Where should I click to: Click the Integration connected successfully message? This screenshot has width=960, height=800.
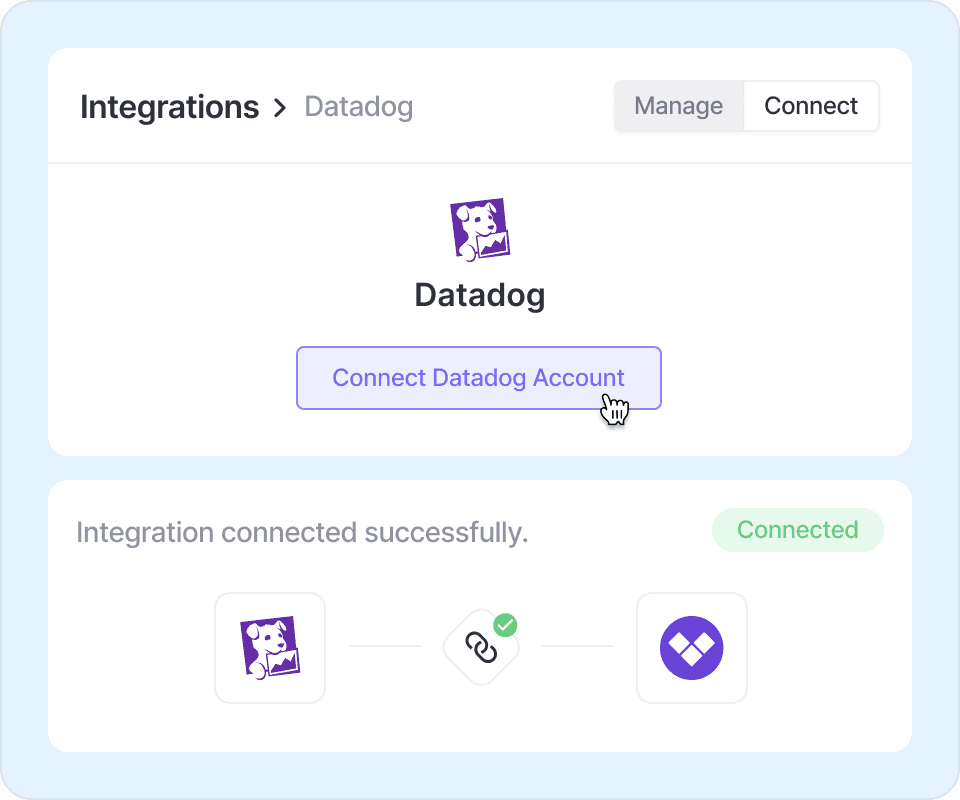pyautogui.click(x=302, y=533)
